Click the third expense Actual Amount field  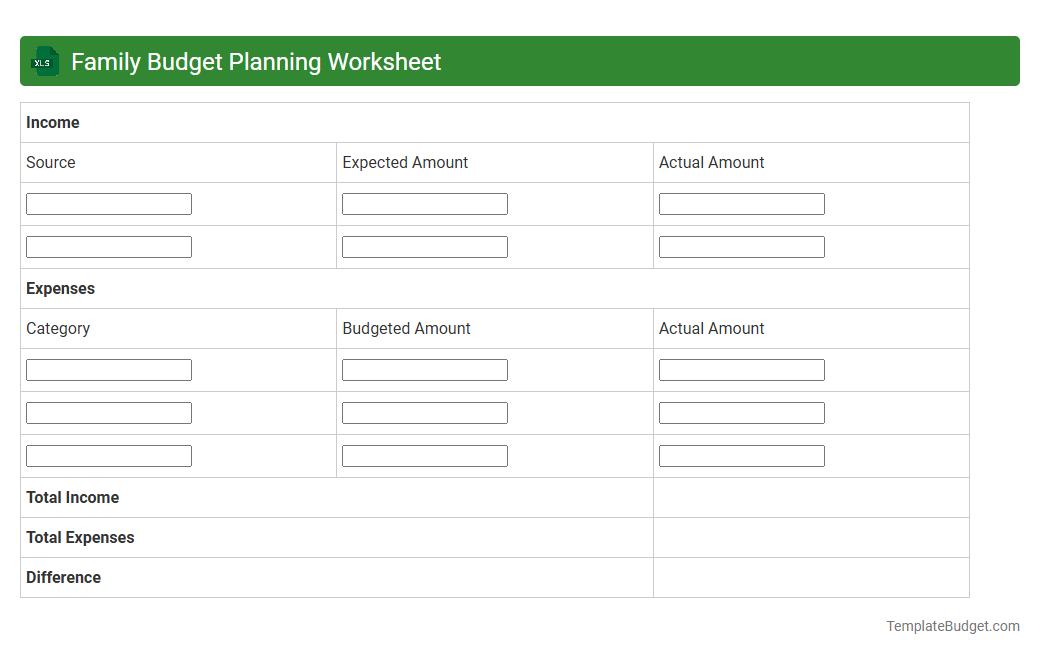tap(741, 455)
